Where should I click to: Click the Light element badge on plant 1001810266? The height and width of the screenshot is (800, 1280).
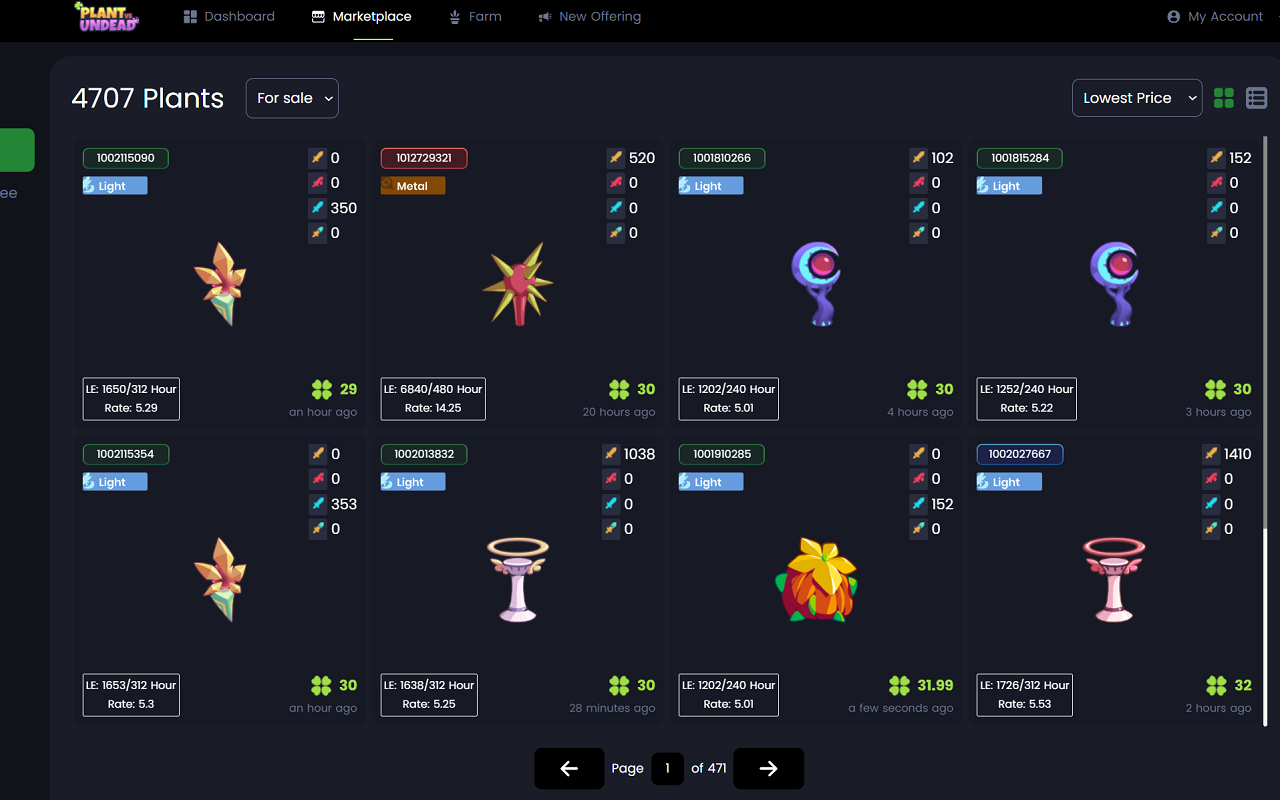click(710, 186)
